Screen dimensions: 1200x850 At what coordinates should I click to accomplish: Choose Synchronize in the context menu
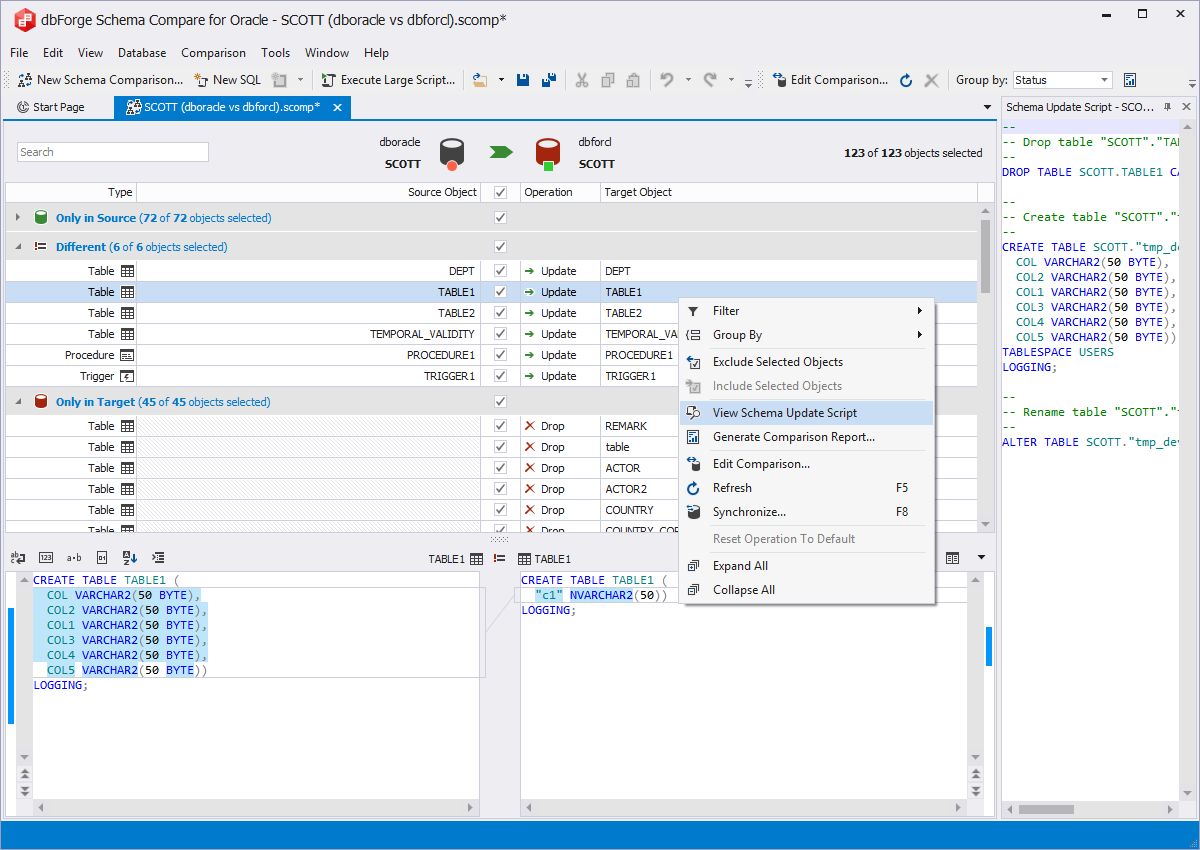[x=807, y=512]
